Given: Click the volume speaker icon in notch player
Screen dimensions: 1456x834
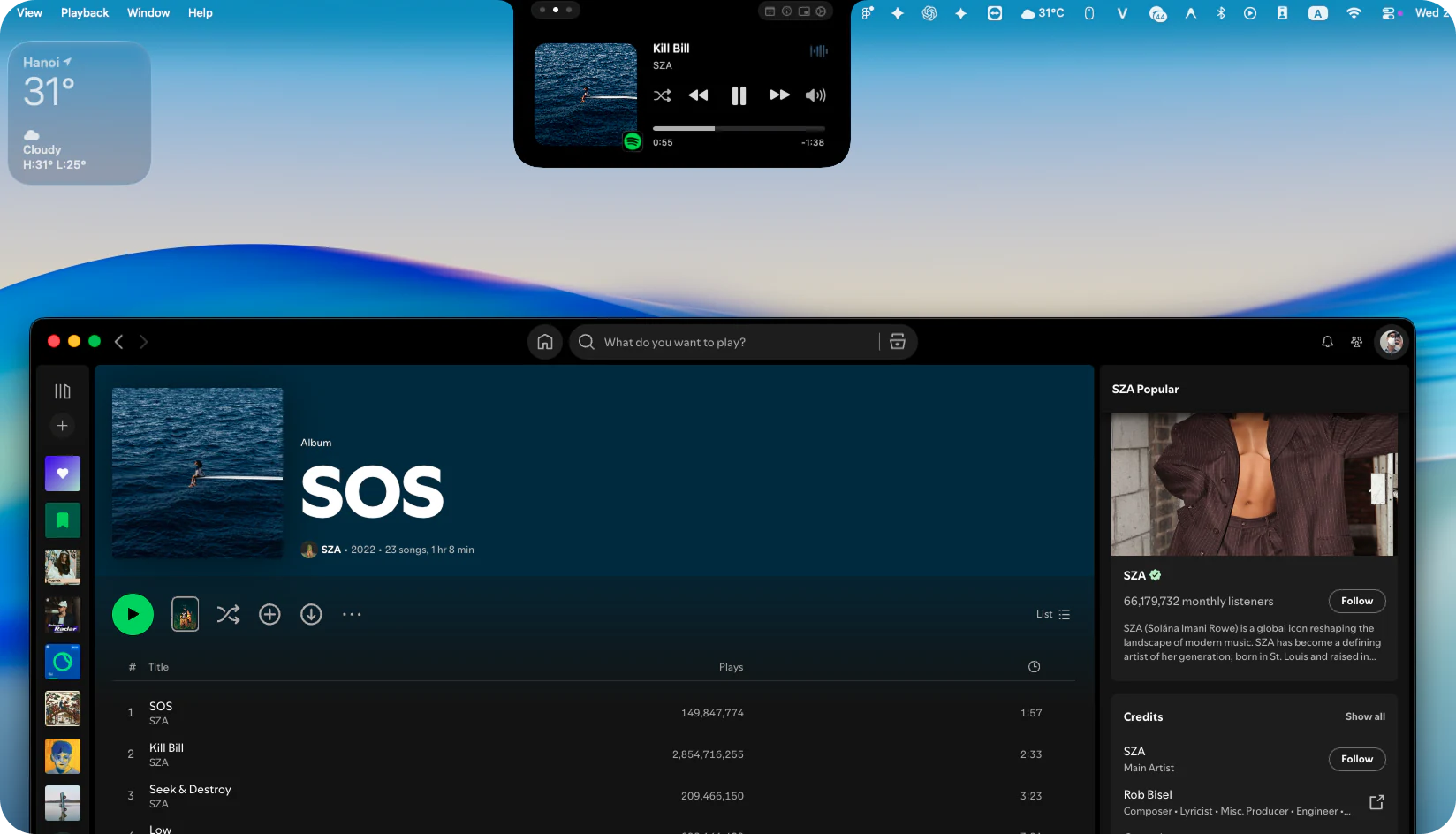Looking at the screenshot, I should click(x=815, y=95).
